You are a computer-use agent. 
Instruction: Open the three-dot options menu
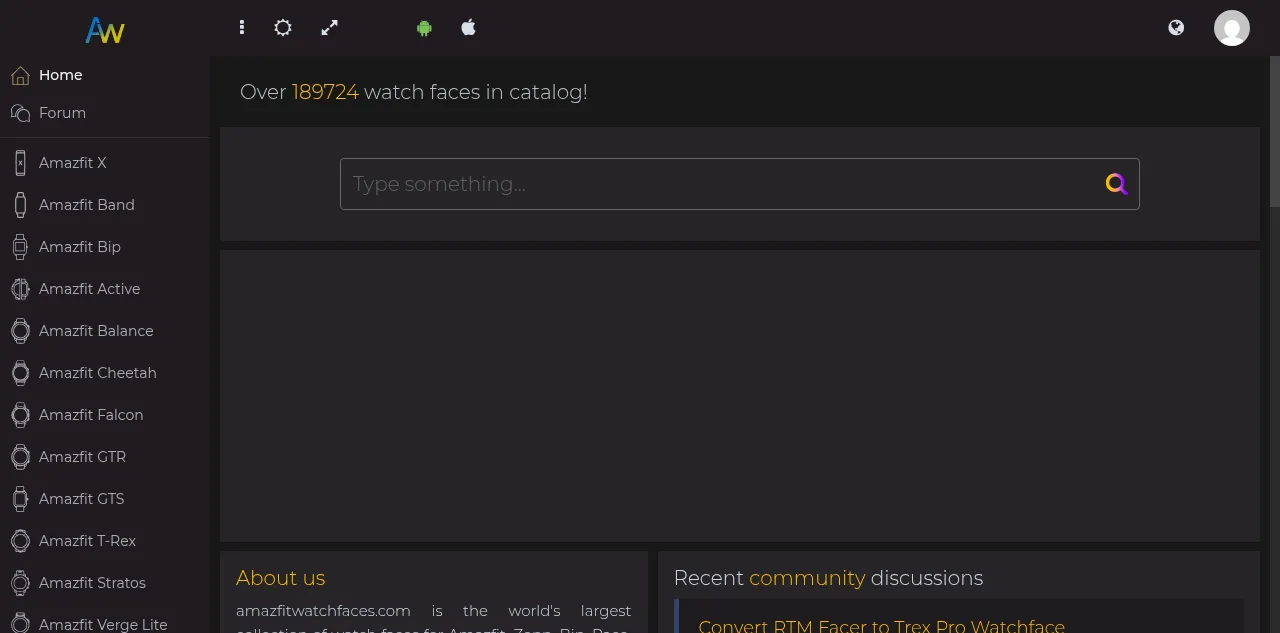tap(242, 28)
